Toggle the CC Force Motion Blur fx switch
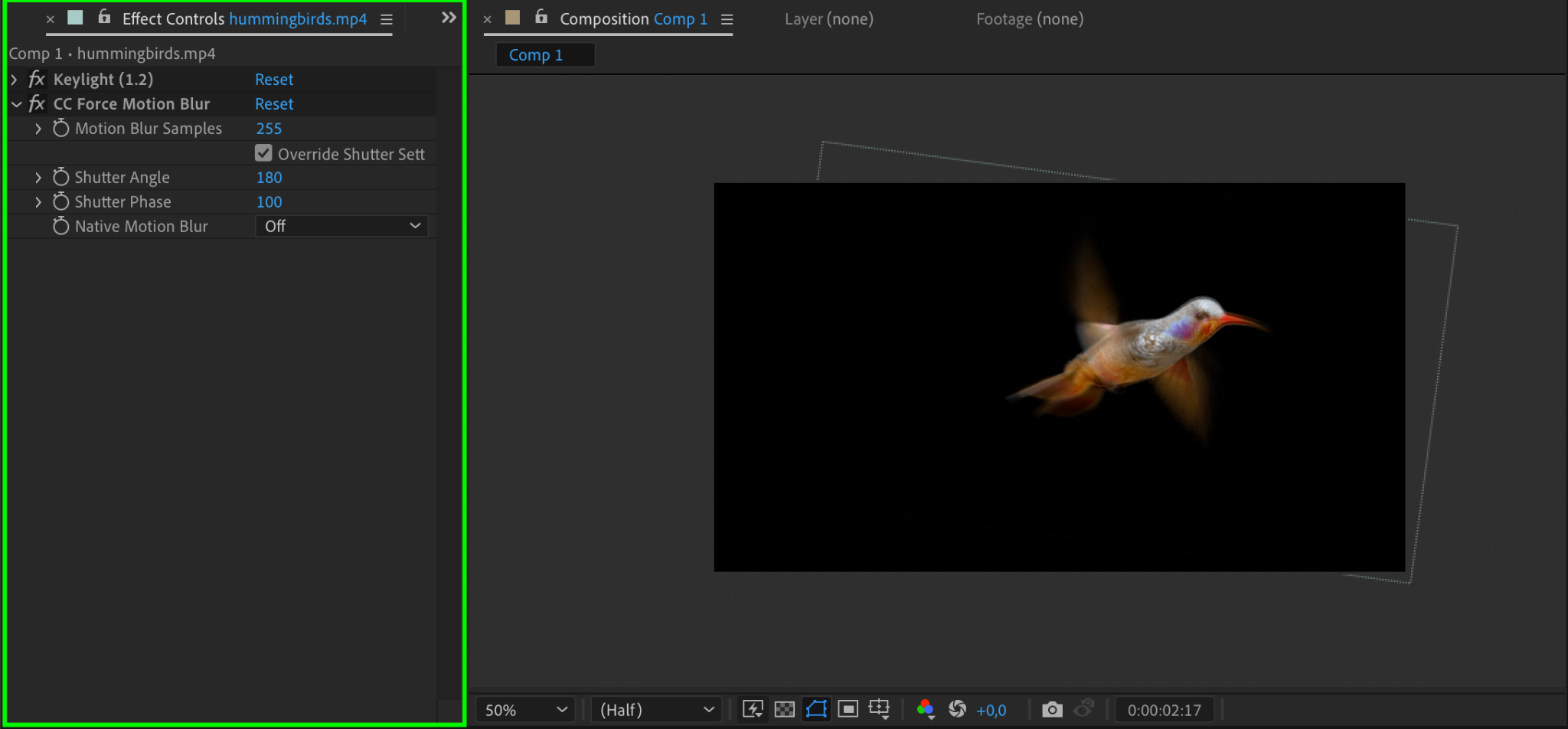Viewport: 1568px width, 729px height. point(37,103)
